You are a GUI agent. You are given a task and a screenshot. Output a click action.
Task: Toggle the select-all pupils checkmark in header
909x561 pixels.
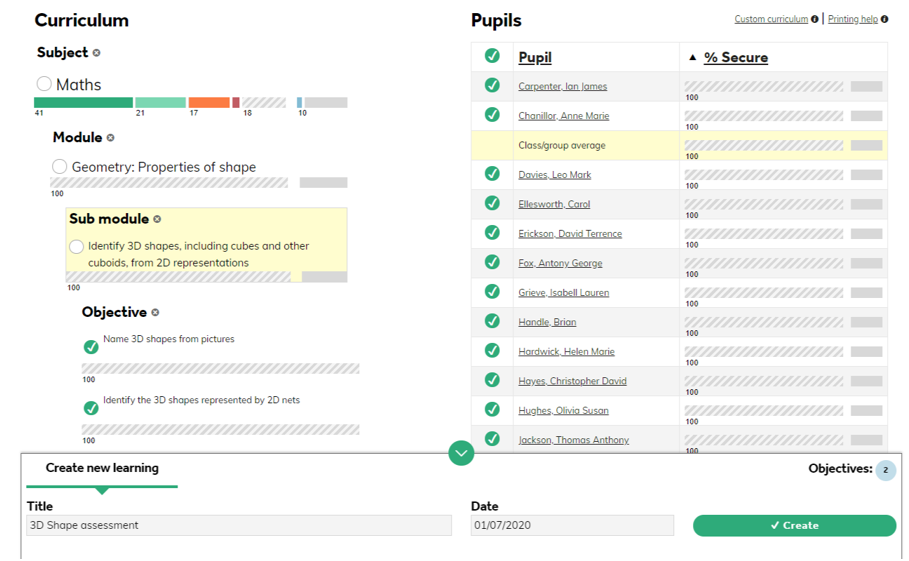point(492,56)
